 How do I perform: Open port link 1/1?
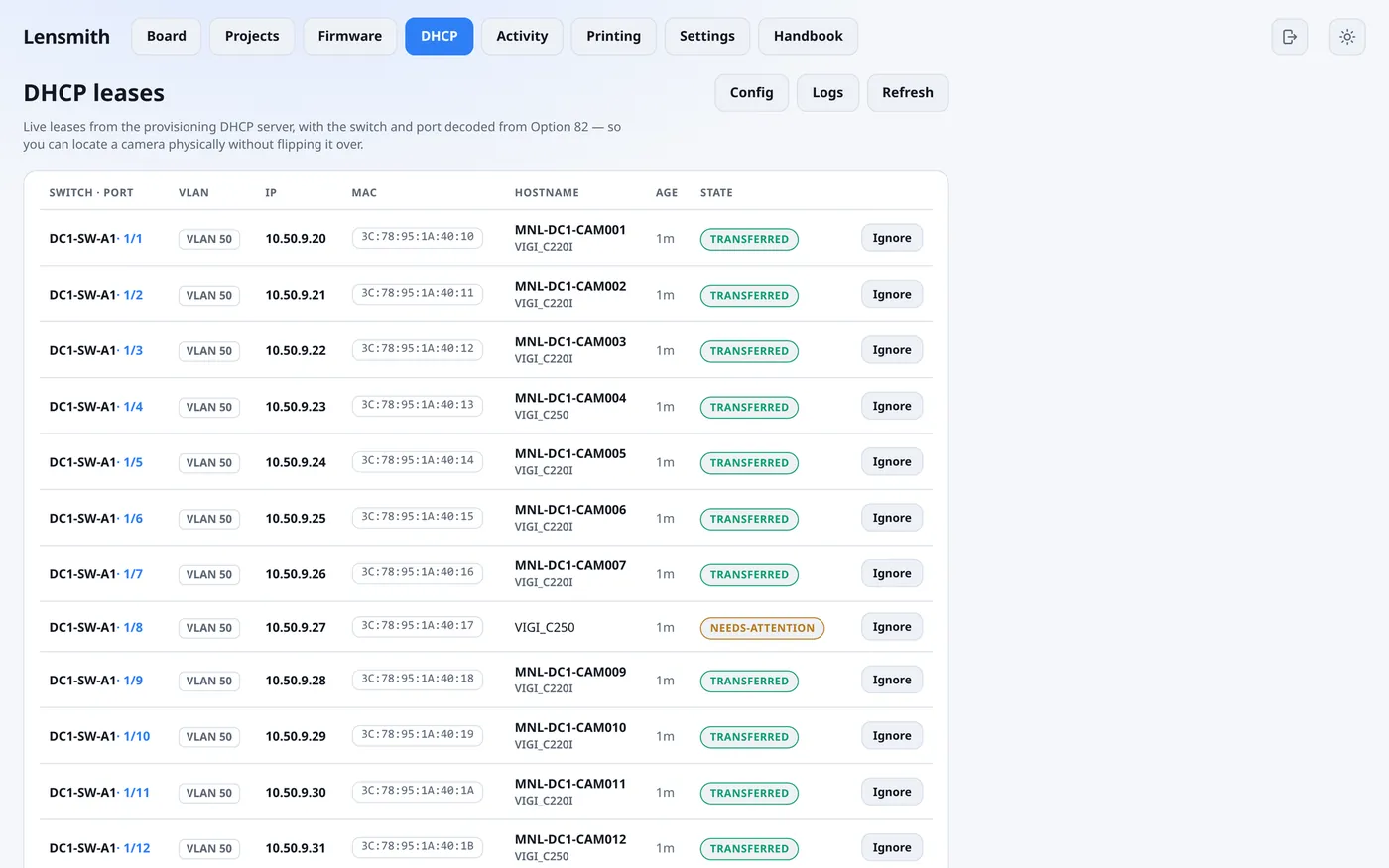tap(133, 239)
